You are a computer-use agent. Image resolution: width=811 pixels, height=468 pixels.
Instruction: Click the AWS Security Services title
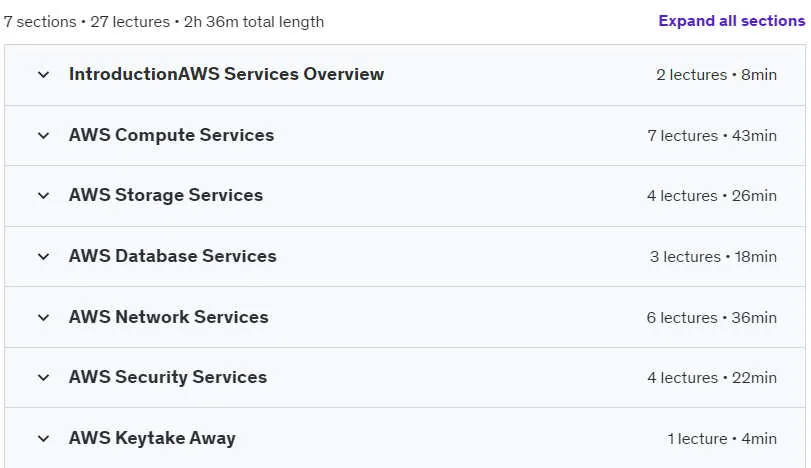click(168, 378)
